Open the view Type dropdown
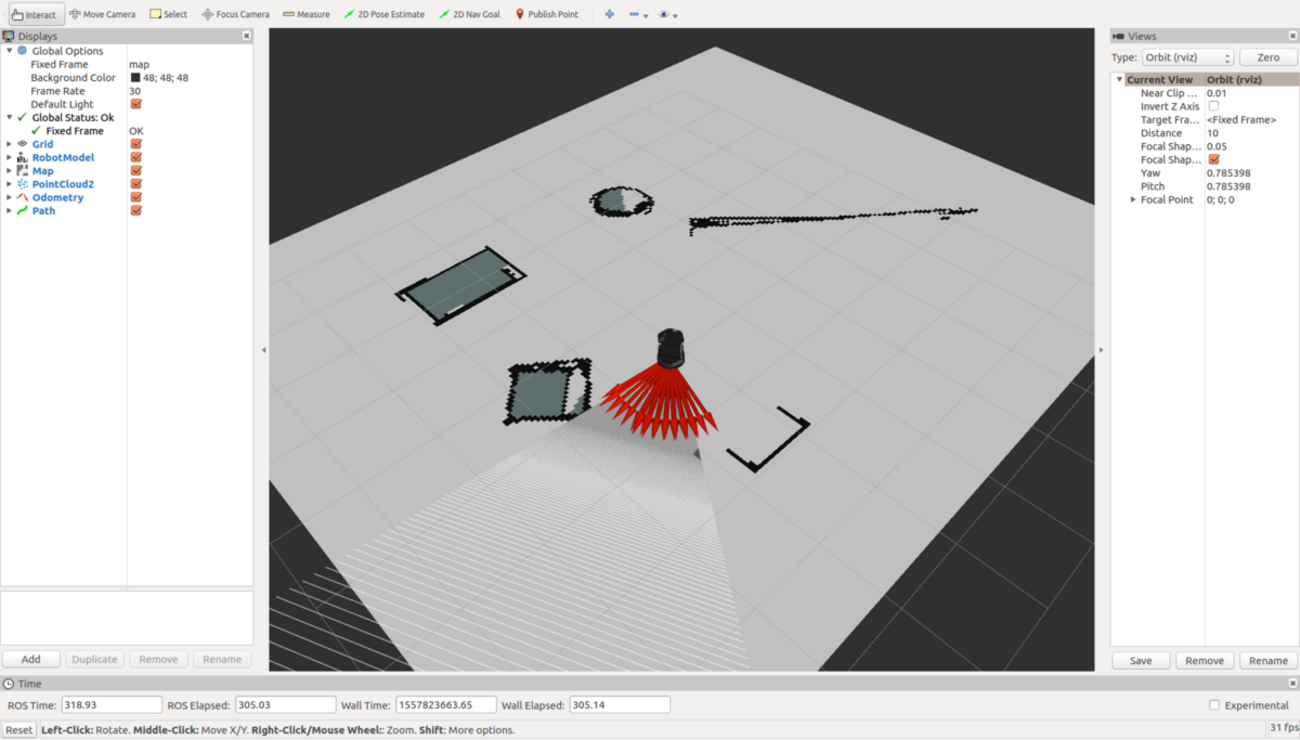This screenshot has width=1300, height=740. [x=1187, y=58]
